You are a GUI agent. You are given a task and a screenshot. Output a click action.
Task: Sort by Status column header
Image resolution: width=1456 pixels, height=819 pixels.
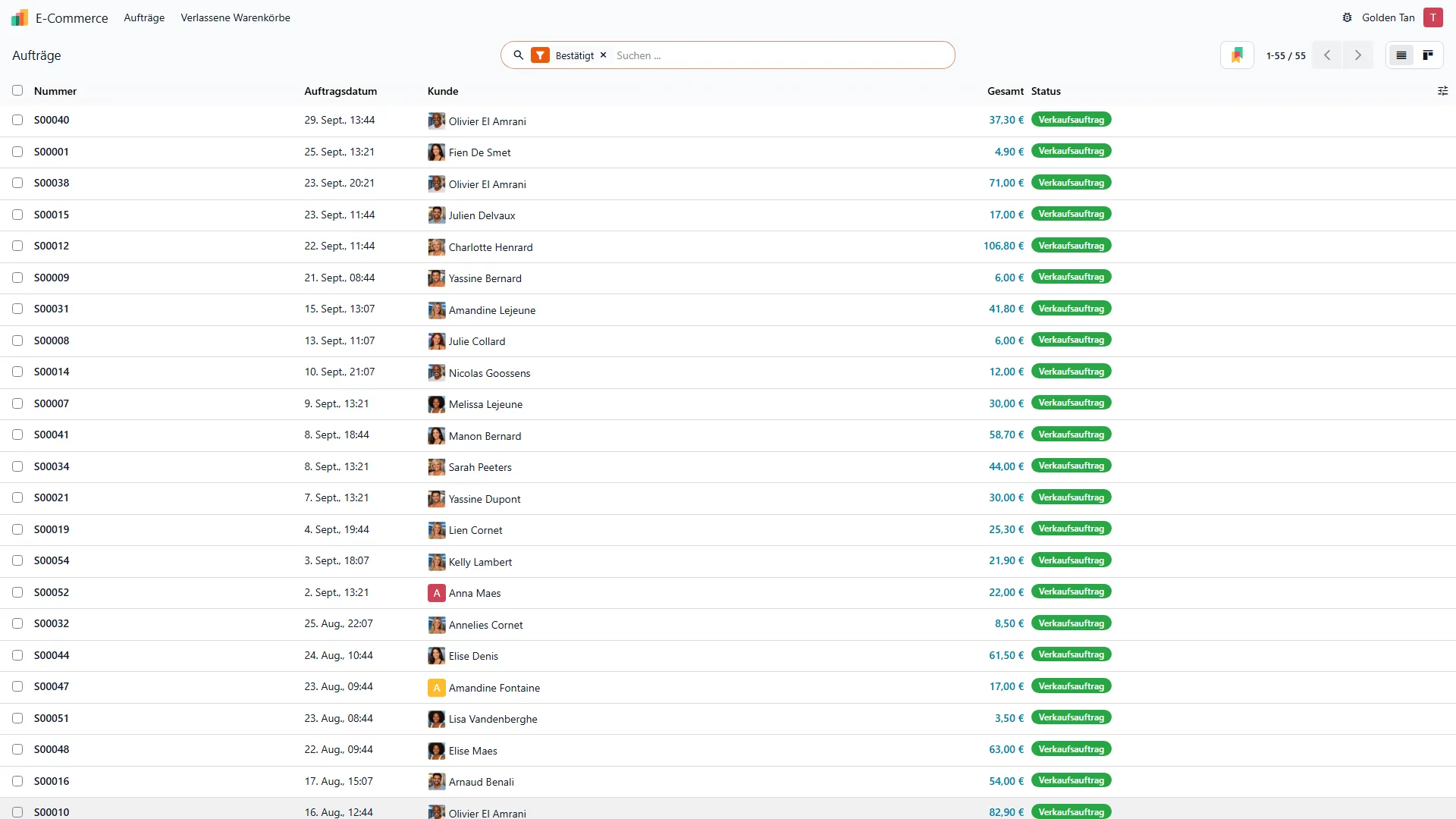(1046, 91)
